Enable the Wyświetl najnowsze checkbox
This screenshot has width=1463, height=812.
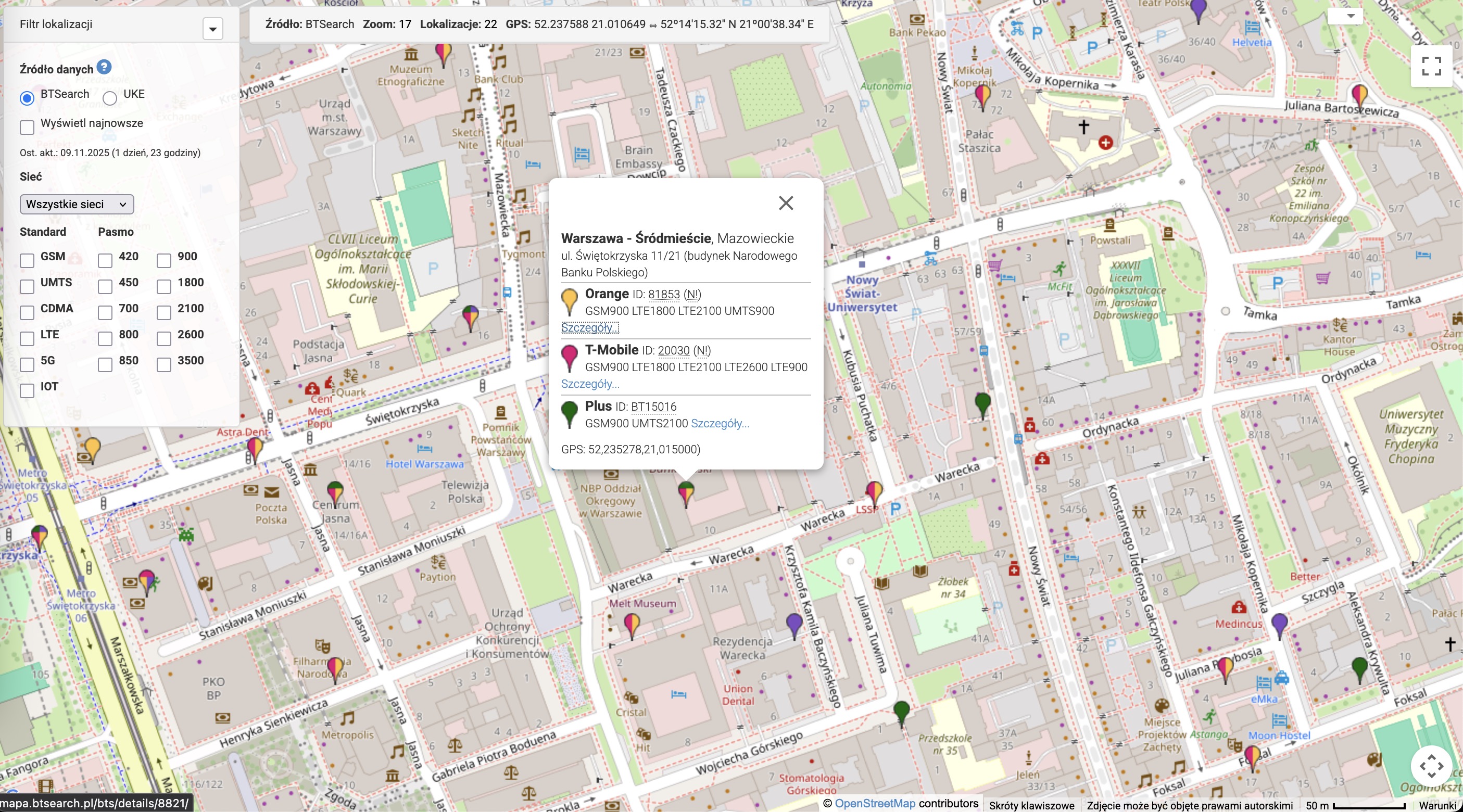27,126
